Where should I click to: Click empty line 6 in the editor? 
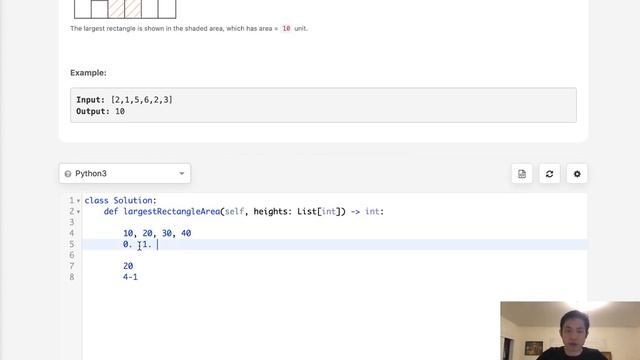coord(335,255)
